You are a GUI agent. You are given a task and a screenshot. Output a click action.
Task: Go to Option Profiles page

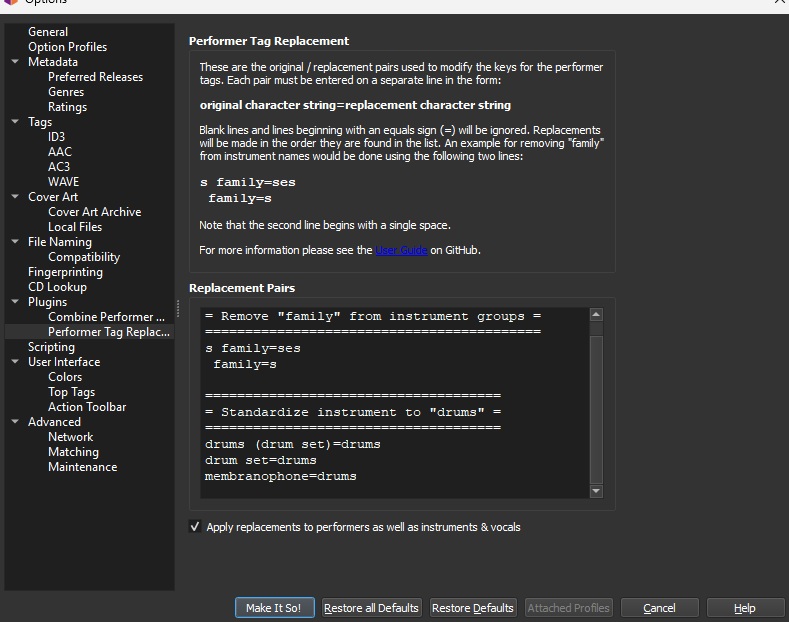click(x=67, y=47)
